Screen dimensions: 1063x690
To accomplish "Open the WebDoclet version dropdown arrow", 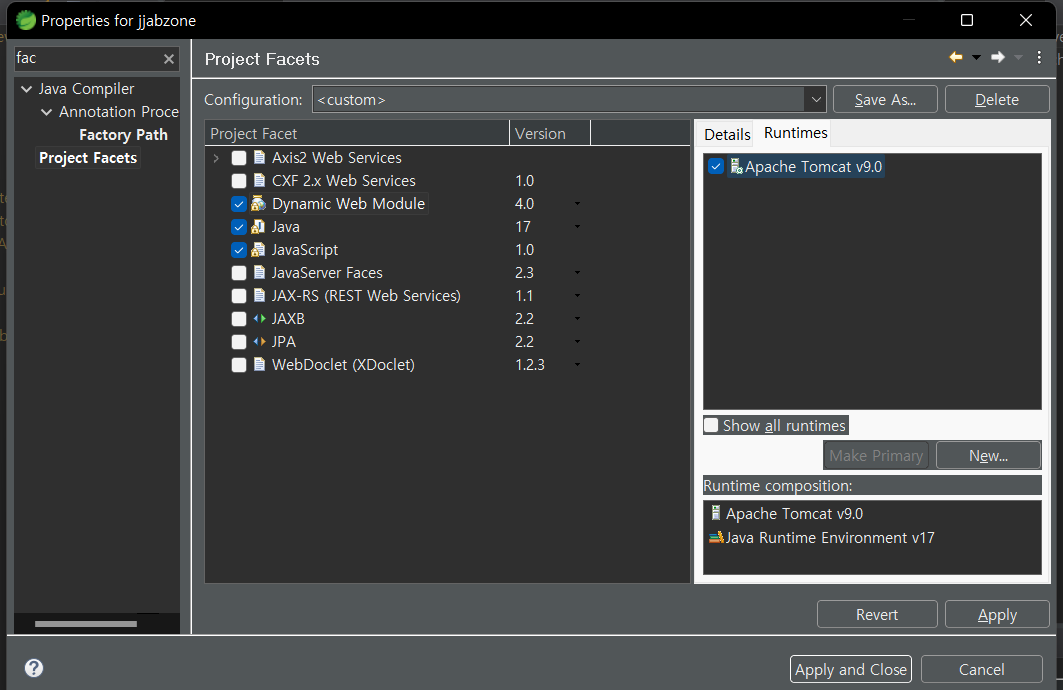I will [577, 365].
